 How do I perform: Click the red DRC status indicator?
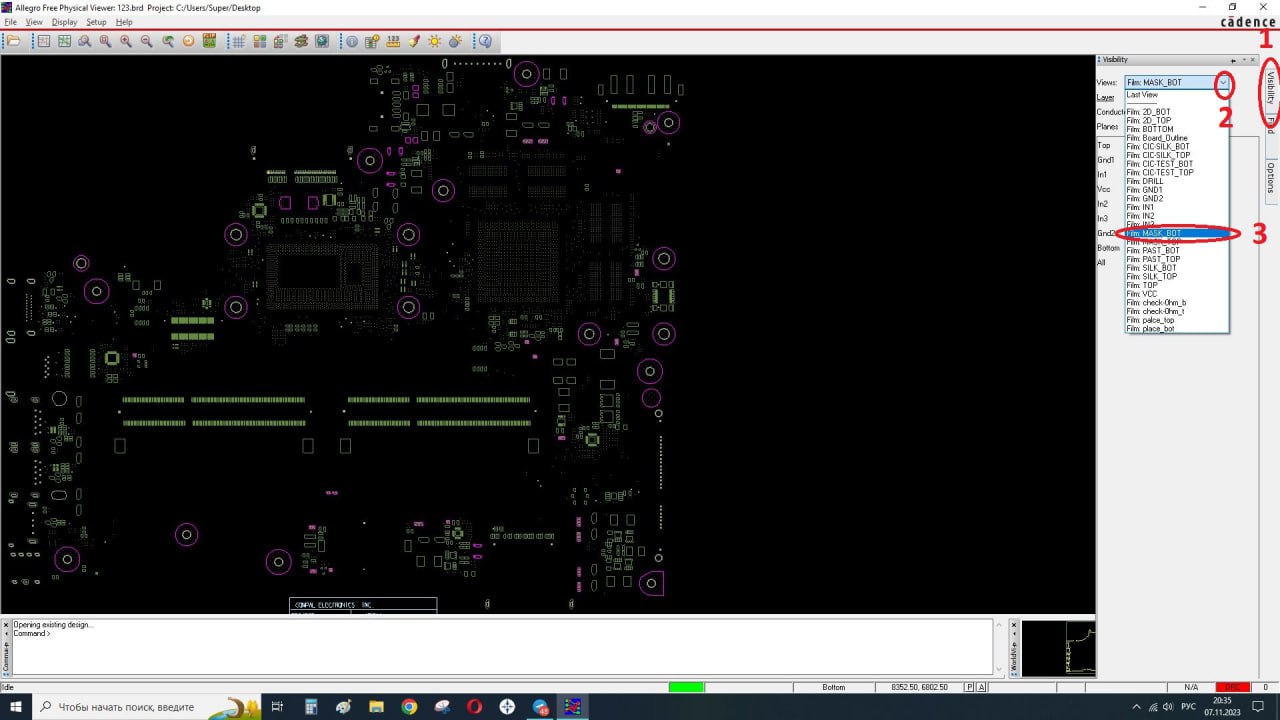(x=1232, y=687)
